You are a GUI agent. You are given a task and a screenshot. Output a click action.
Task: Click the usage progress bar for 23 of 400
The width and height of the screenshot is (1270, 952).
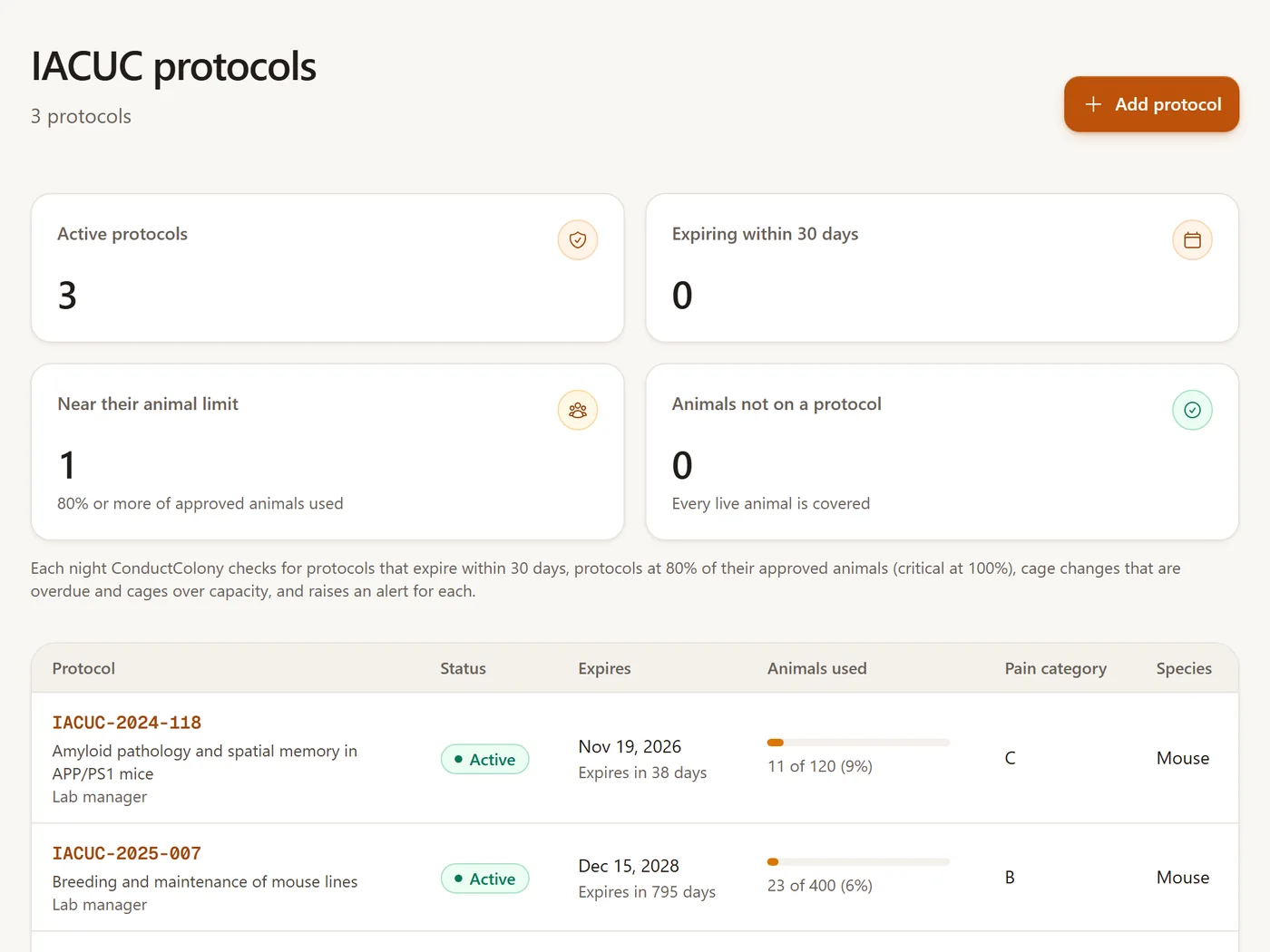(858, 862)
